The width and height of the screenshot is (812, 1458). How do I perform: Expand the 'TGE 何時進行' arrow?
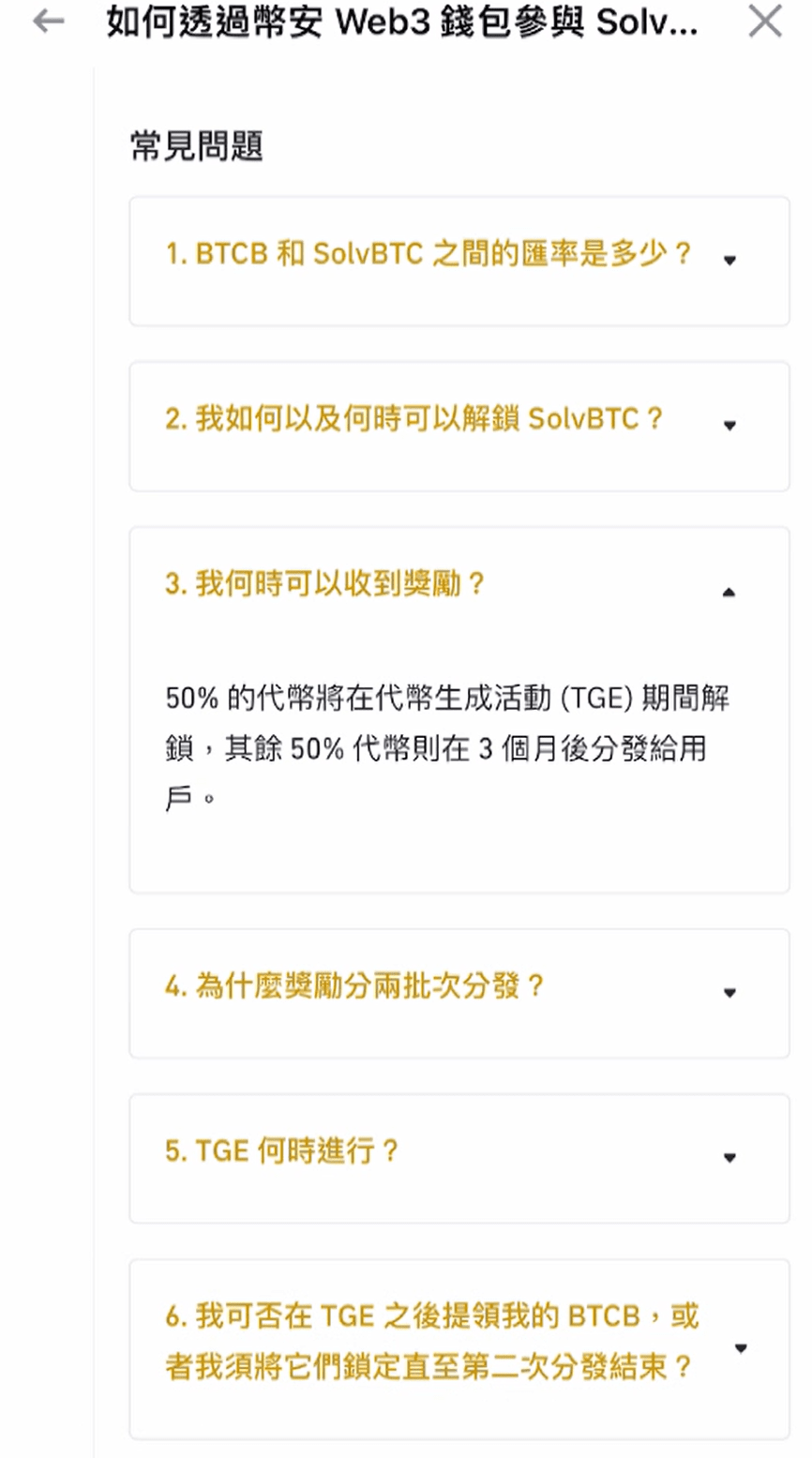coord(729,1157)
